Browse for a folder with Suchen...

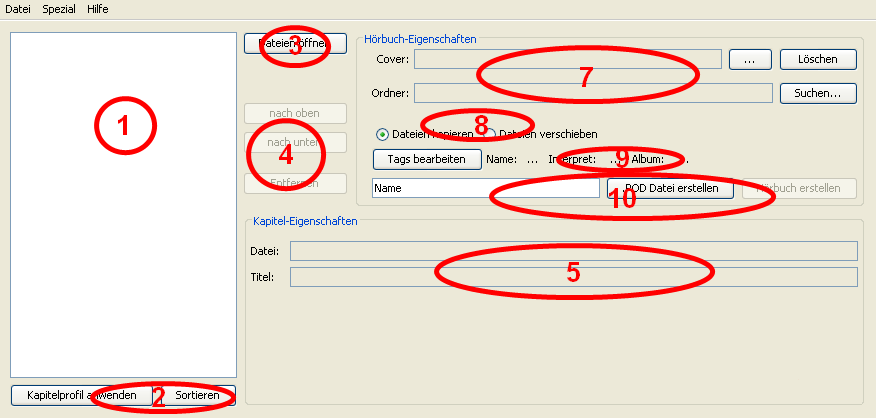pyautogui.click(x=818, y=93)
